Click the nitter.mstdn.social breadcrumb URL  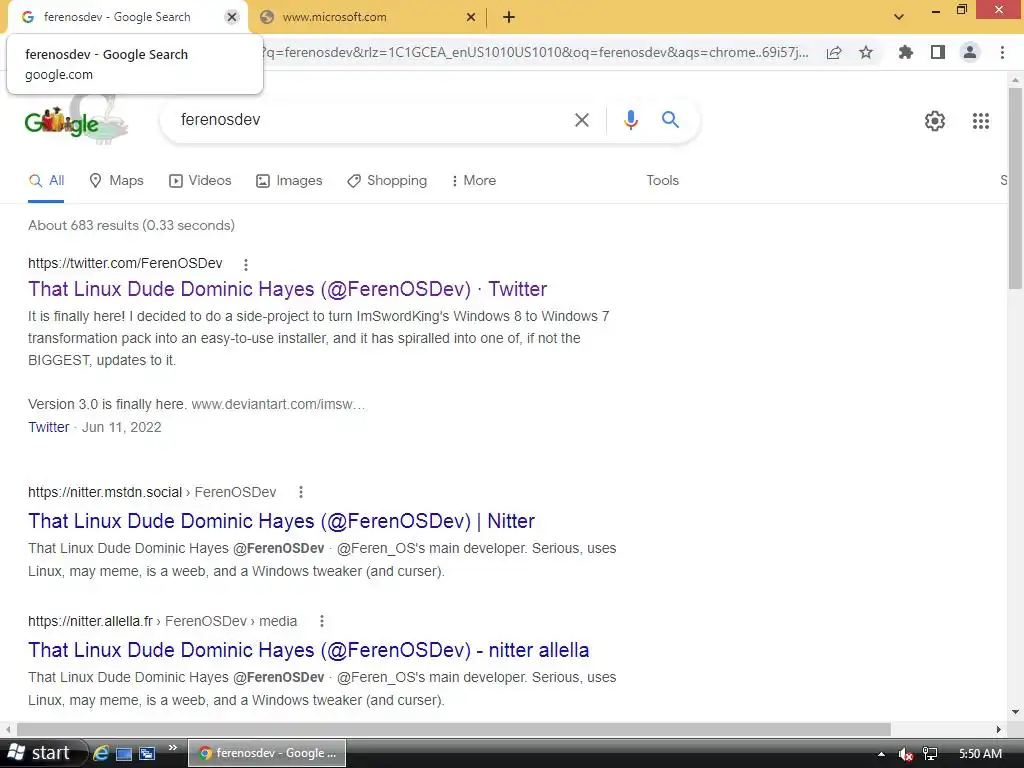click(152, 492)
